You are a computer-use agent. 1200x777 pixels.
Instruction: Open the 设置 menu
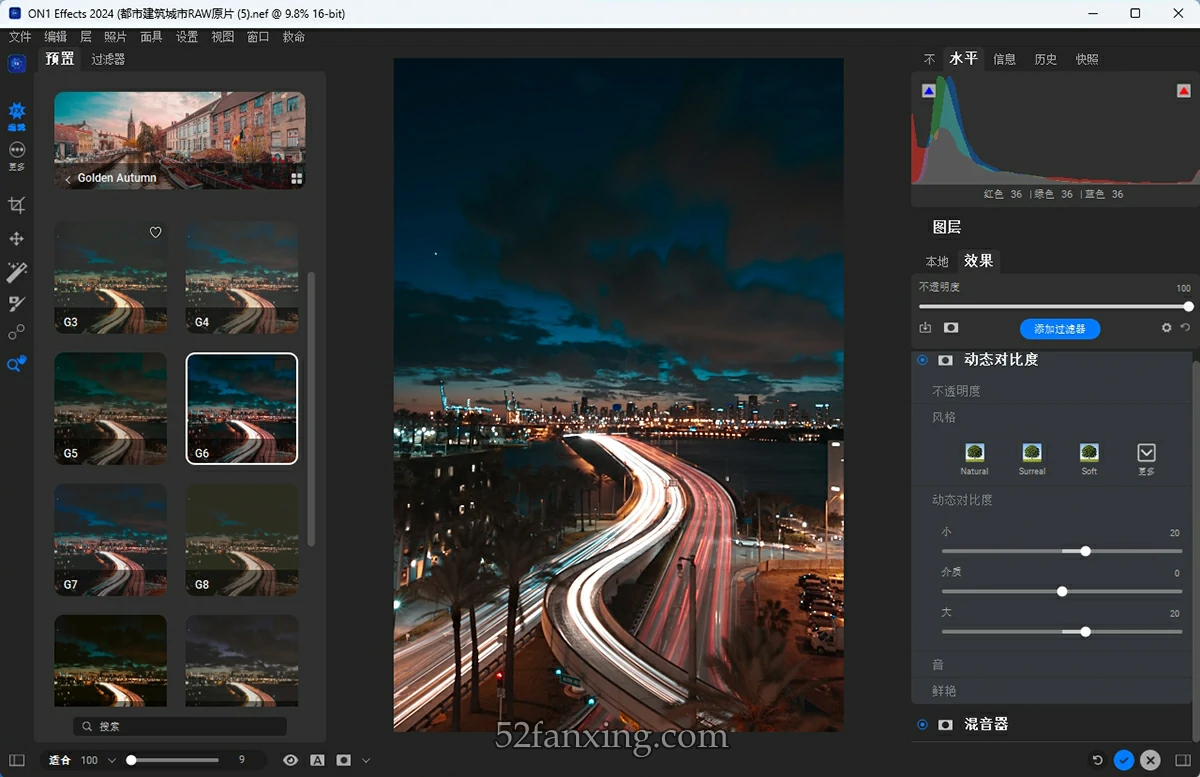pos(187,37)
